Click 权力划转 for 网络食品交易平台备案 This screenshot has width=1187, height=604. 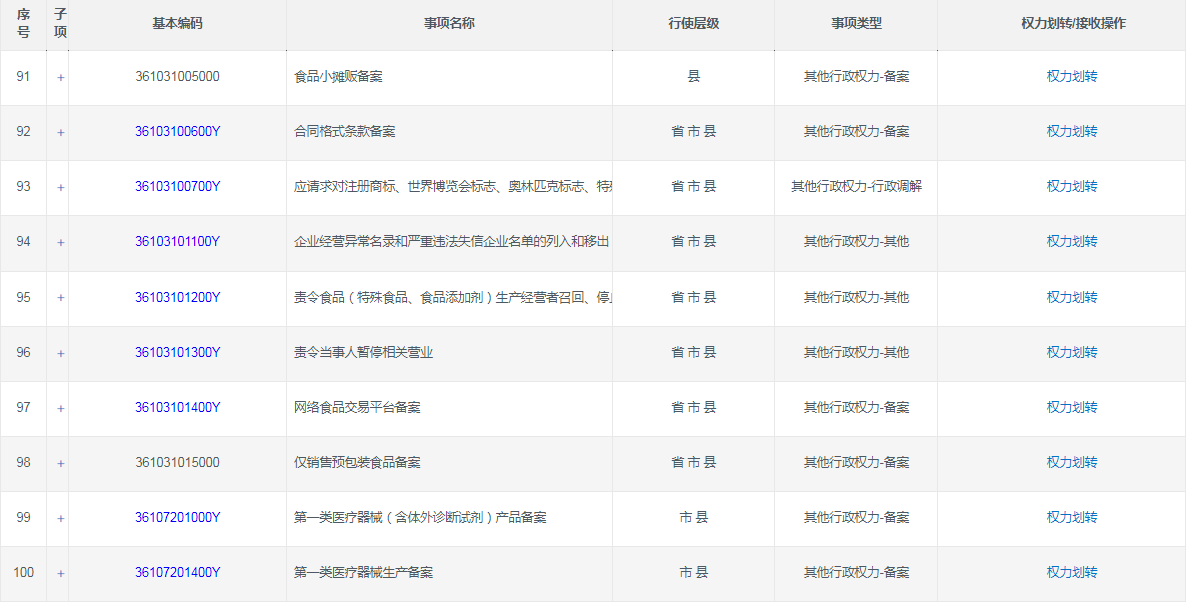(1072, 408)
